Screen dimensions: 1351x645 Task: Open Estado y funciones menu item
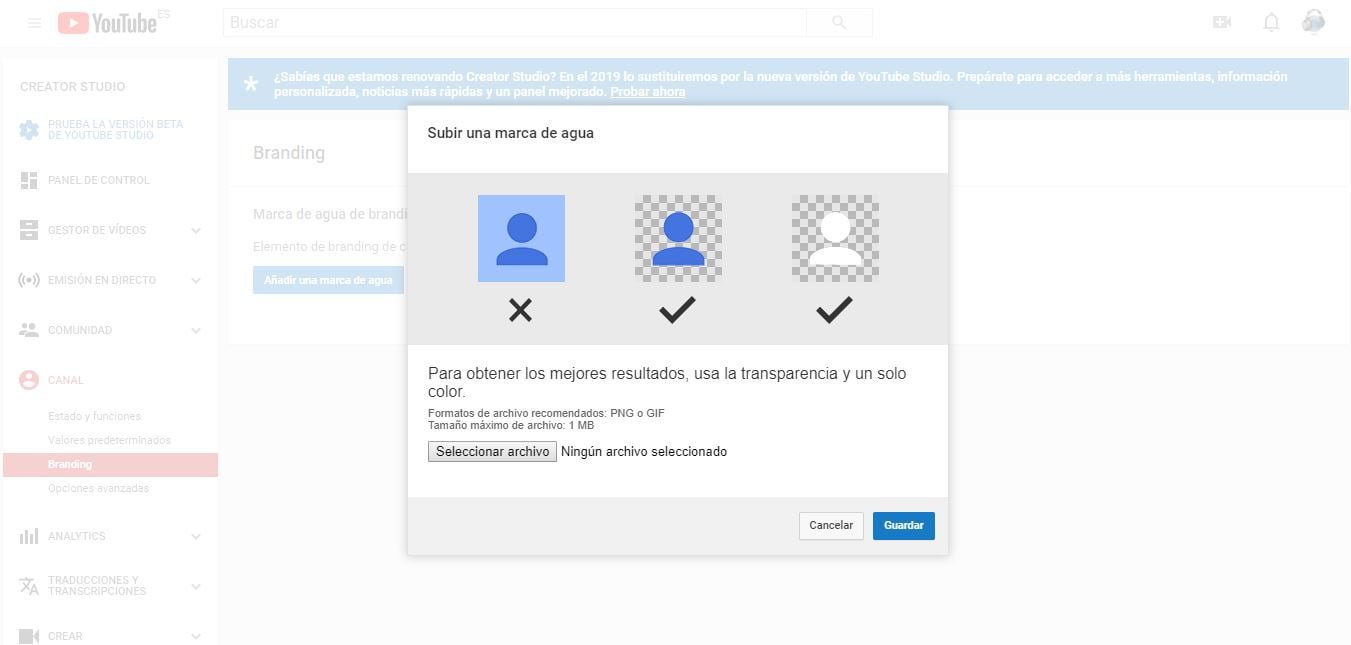(94, 416)
